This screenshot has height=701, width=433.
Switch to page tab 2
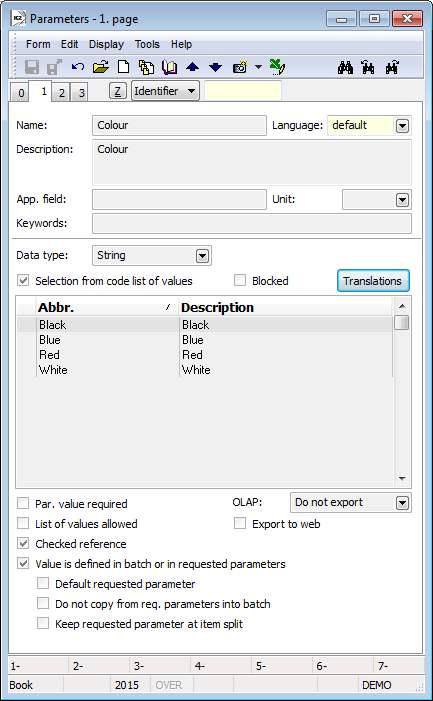[x=62, y=93]
